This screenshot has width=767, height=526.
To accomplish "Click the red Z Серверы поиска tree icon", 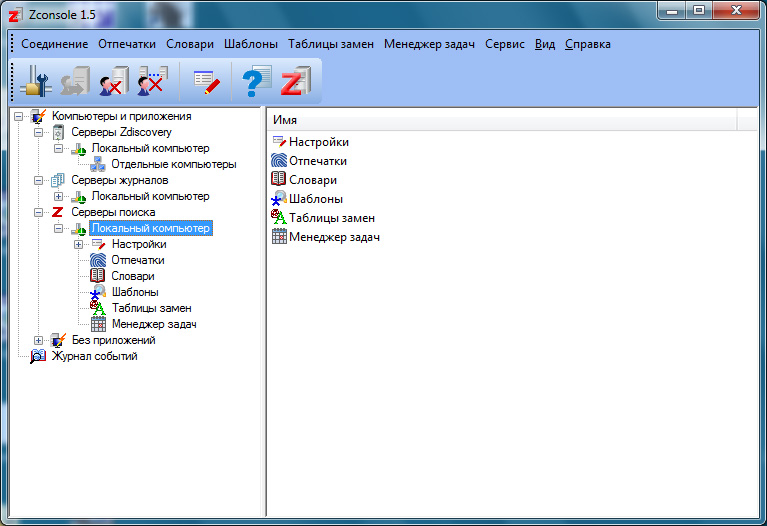I will 58,212.
